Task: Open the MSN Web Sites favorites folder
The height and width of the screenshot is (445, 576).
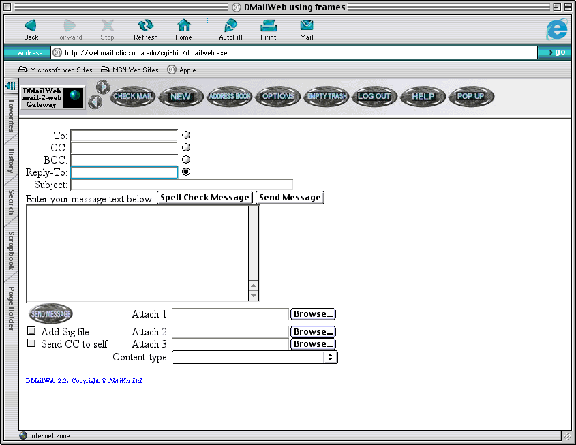Action: point(130,69)
